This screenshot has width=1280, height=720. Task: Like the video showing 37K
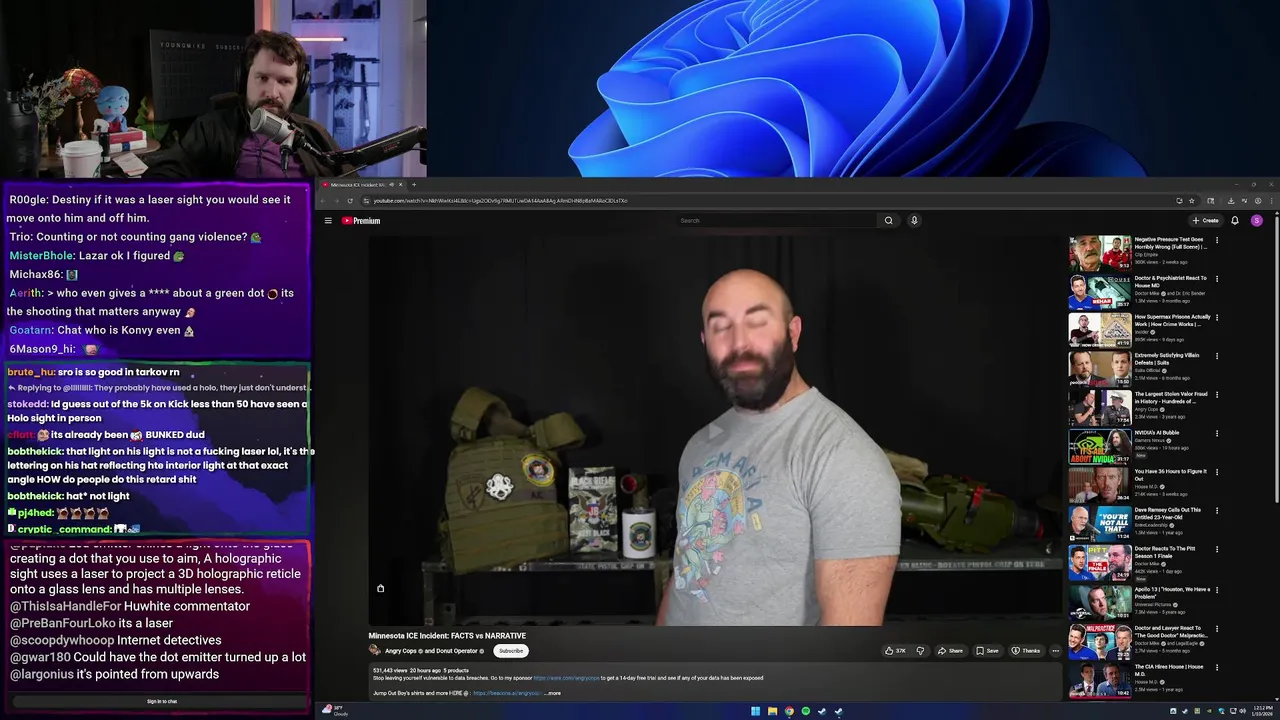pyautogui.click(x=896, y=651)
